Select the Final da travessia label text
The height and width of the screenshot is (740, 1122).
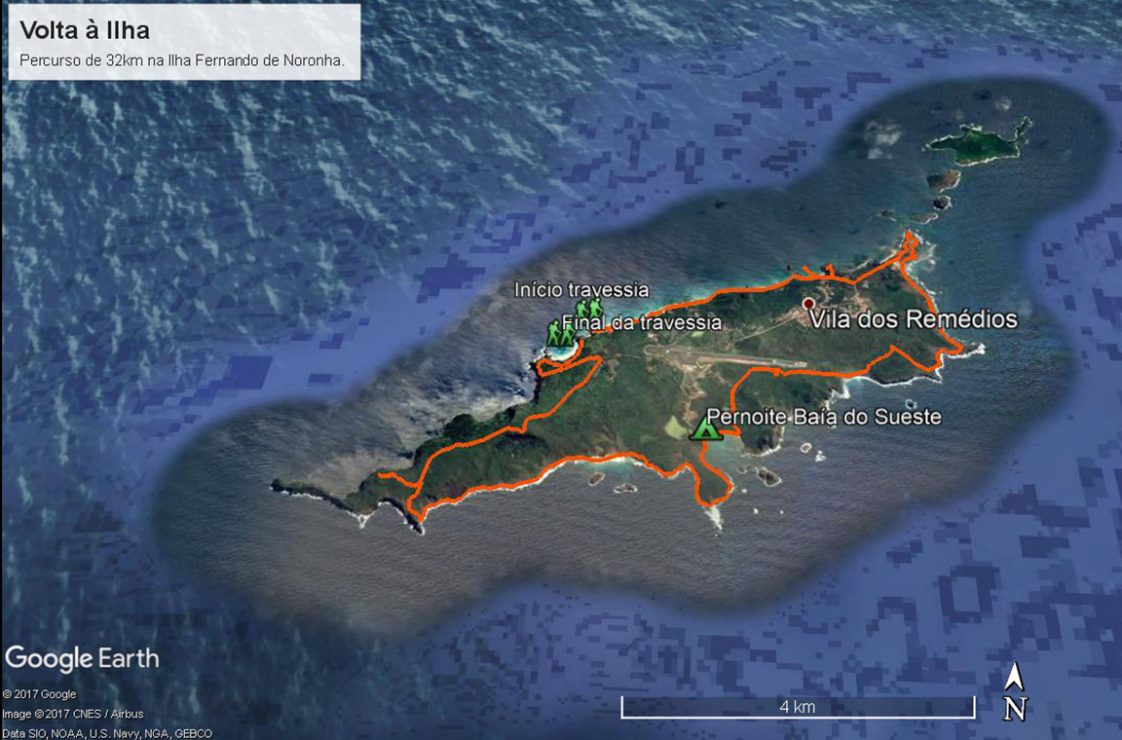642,322
